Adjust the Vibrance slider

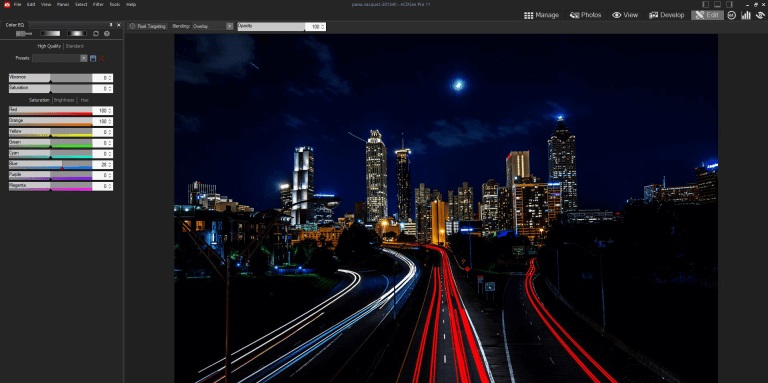click(x=50, y=78)
